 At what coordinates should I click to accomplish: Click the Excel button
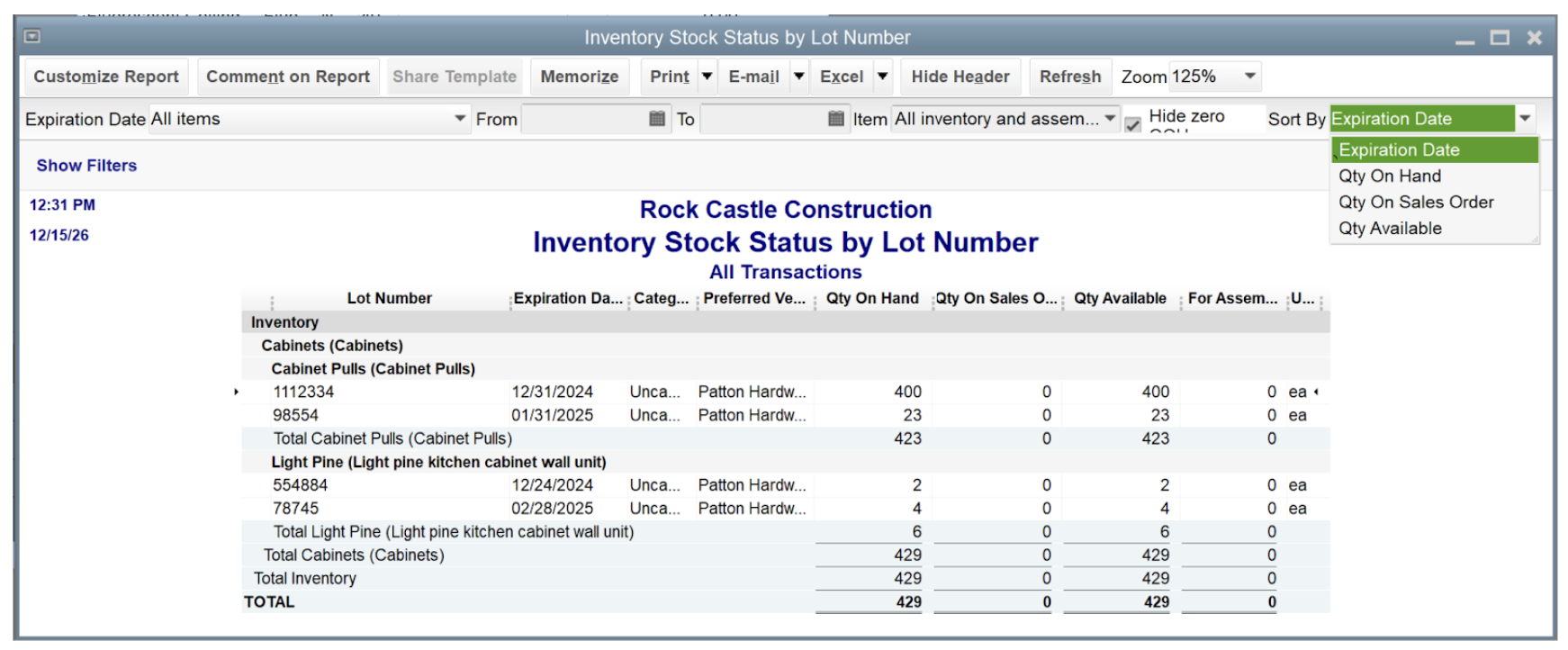coord(842,77)
